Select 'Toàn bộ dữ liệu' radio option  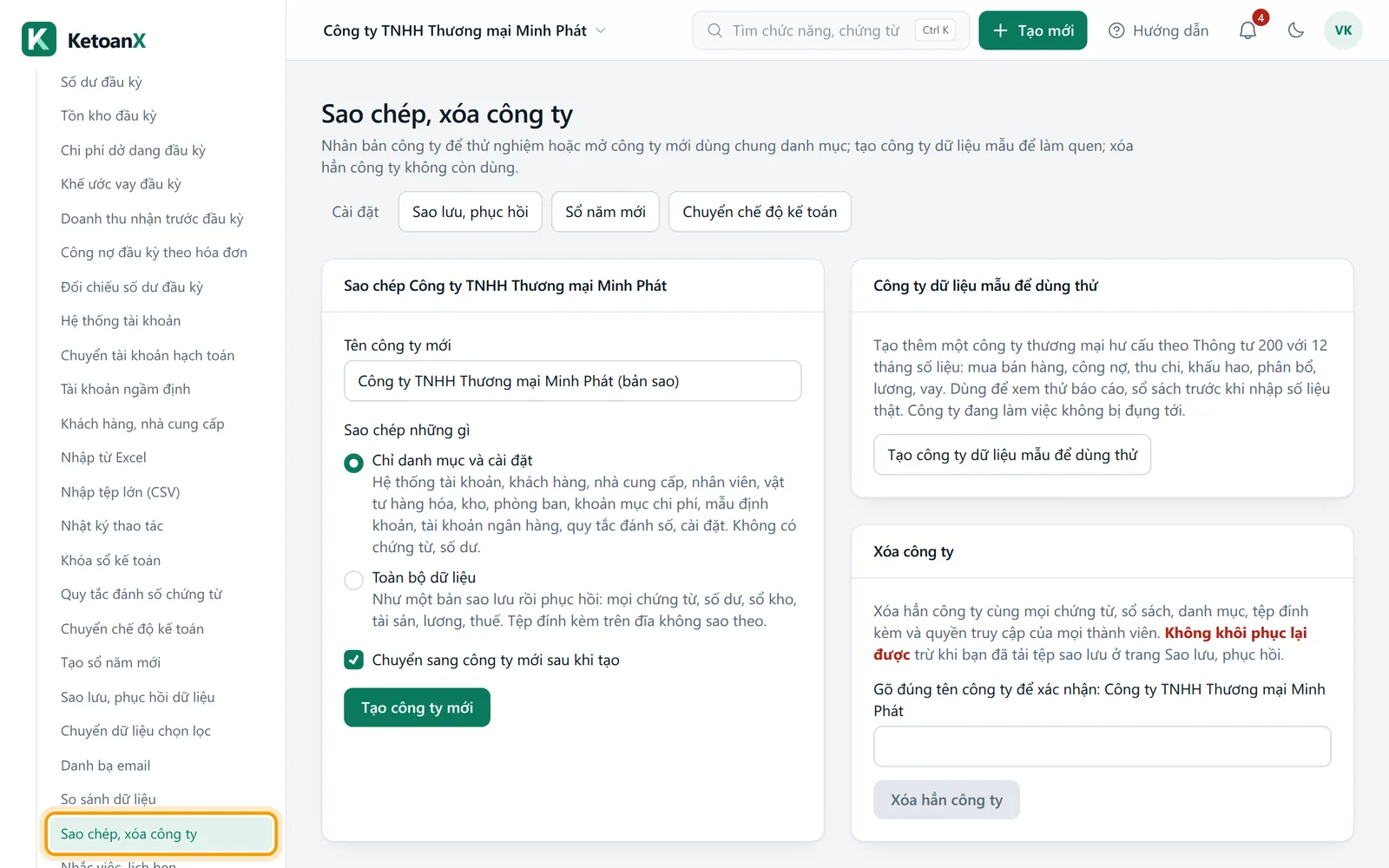click(x=353, y=580)
